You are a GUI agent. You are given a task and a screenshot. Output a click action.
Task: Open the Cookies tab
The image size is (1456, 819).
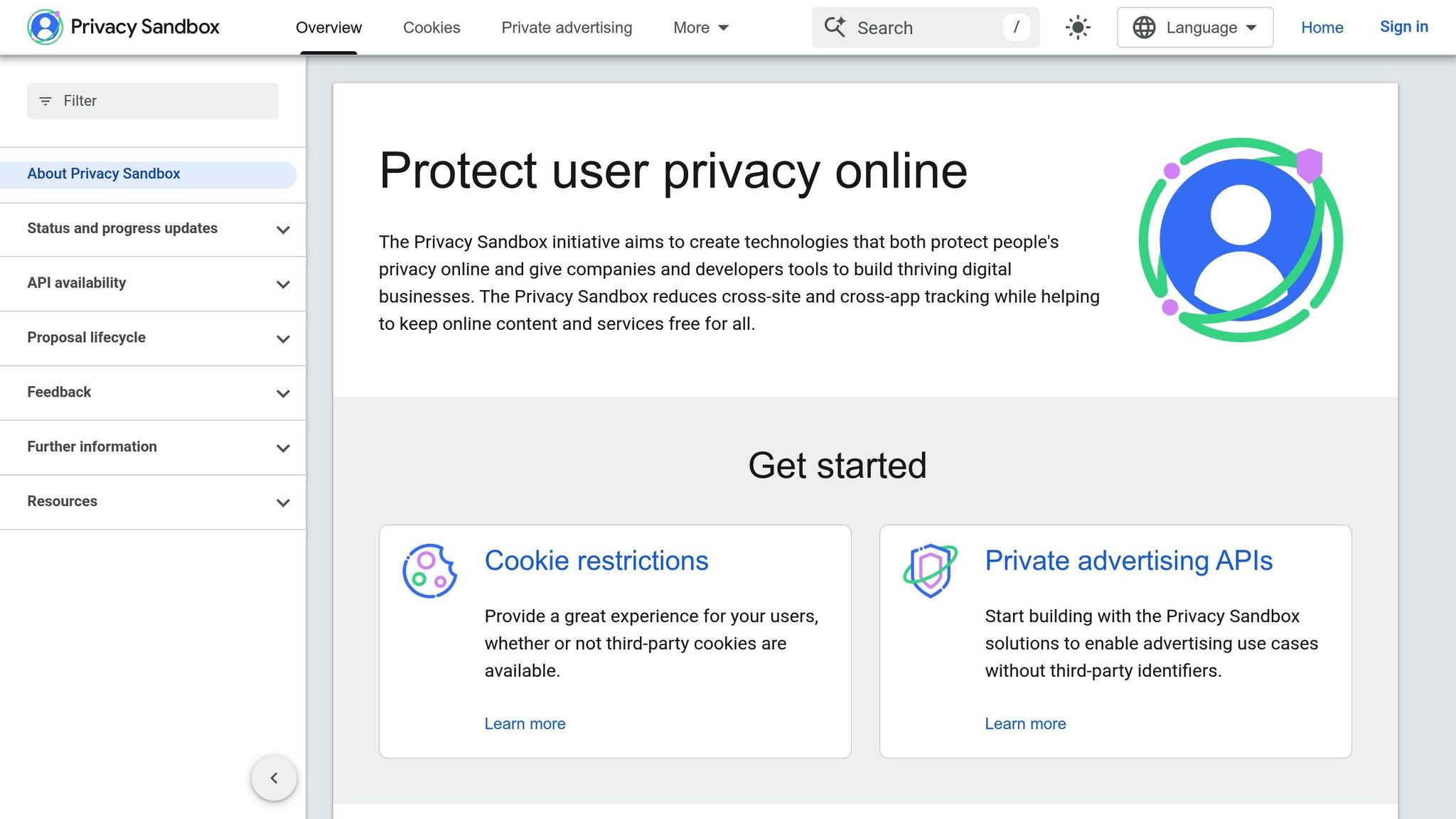tap(432, 28)
